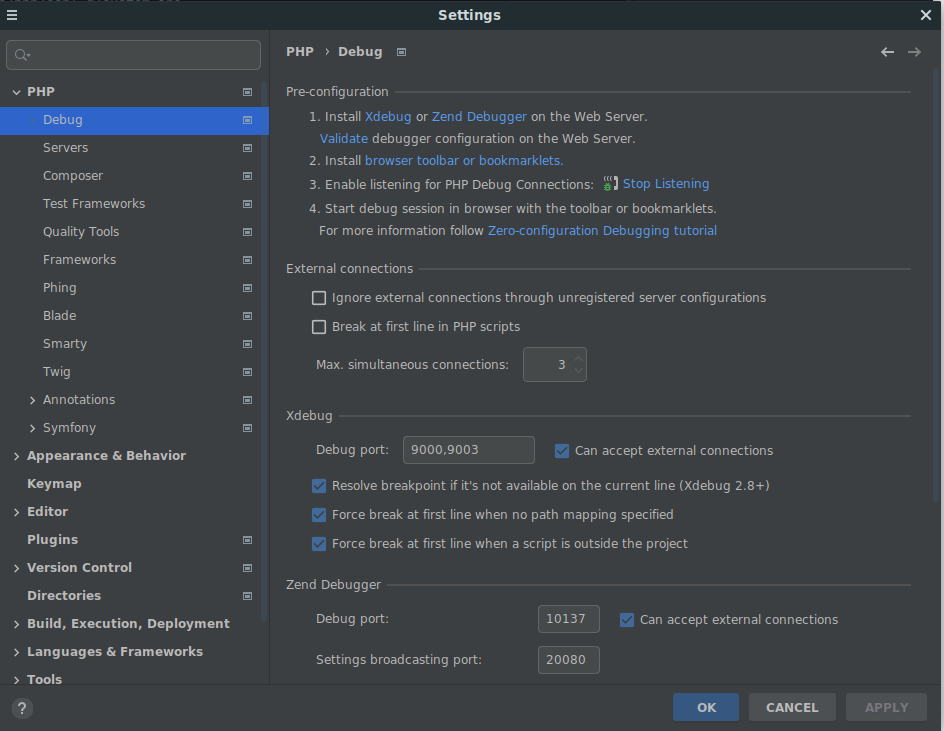Expand the Editor section
This screenshot has height=731, width=944.
(16, 512)
